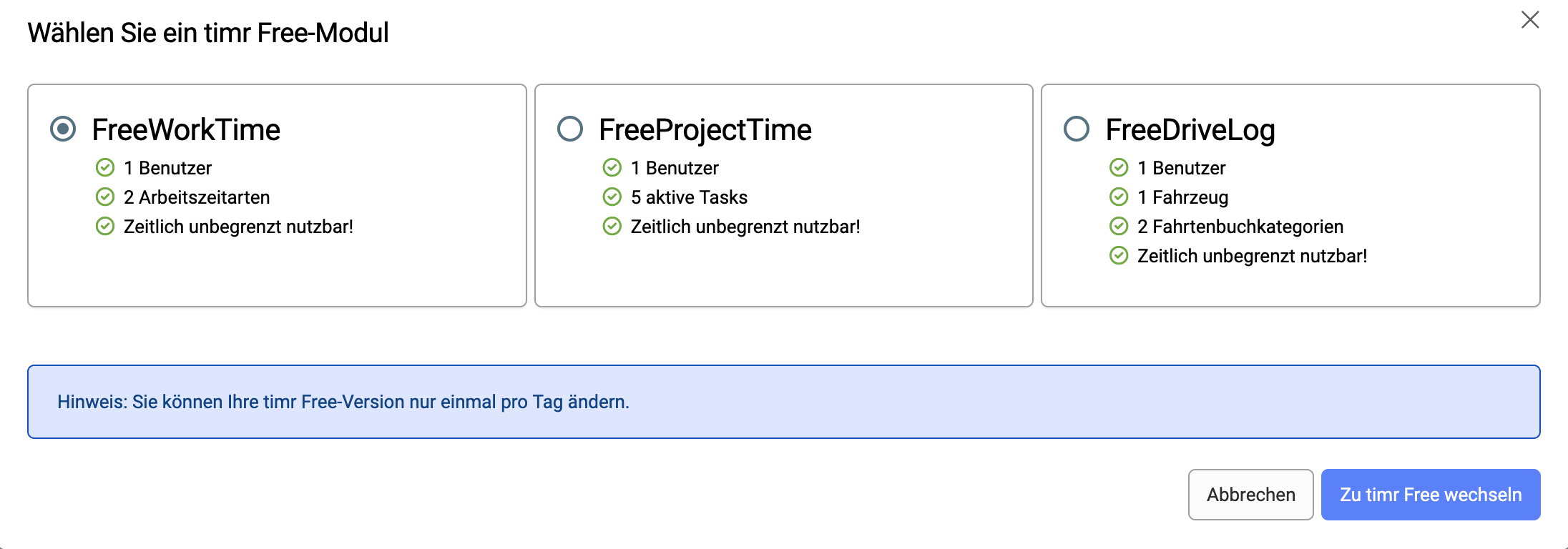The height and width of the screenshot is (549, 1568).
Task: Click checkmark icon beside 2 Fahrtenbuchkategorien
Action: (x=1119, y=226)
